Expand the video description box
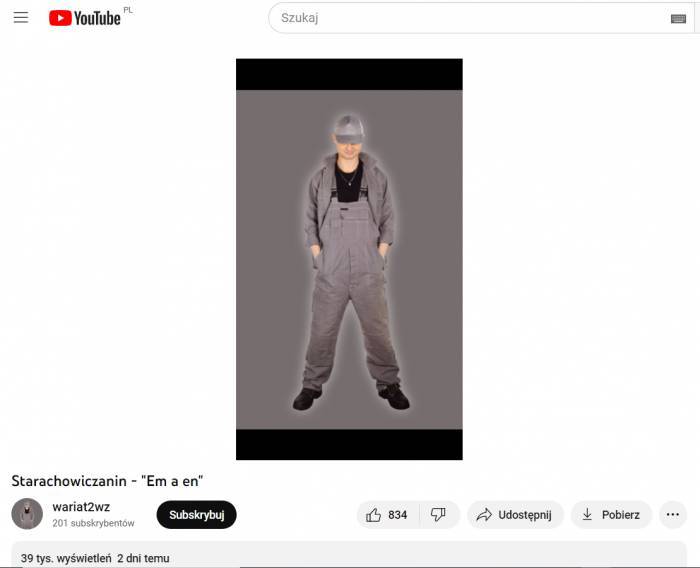 349,555
